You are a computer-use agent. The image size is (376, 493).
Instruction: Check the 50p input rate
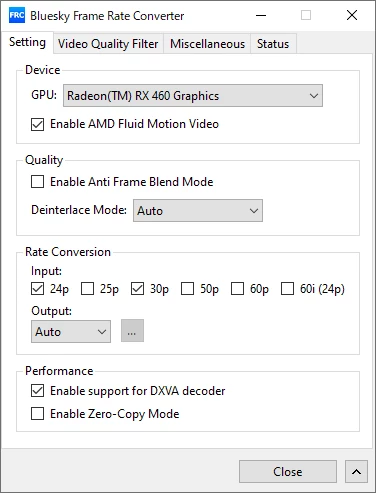pyautogui.click(x=187, y=289)
